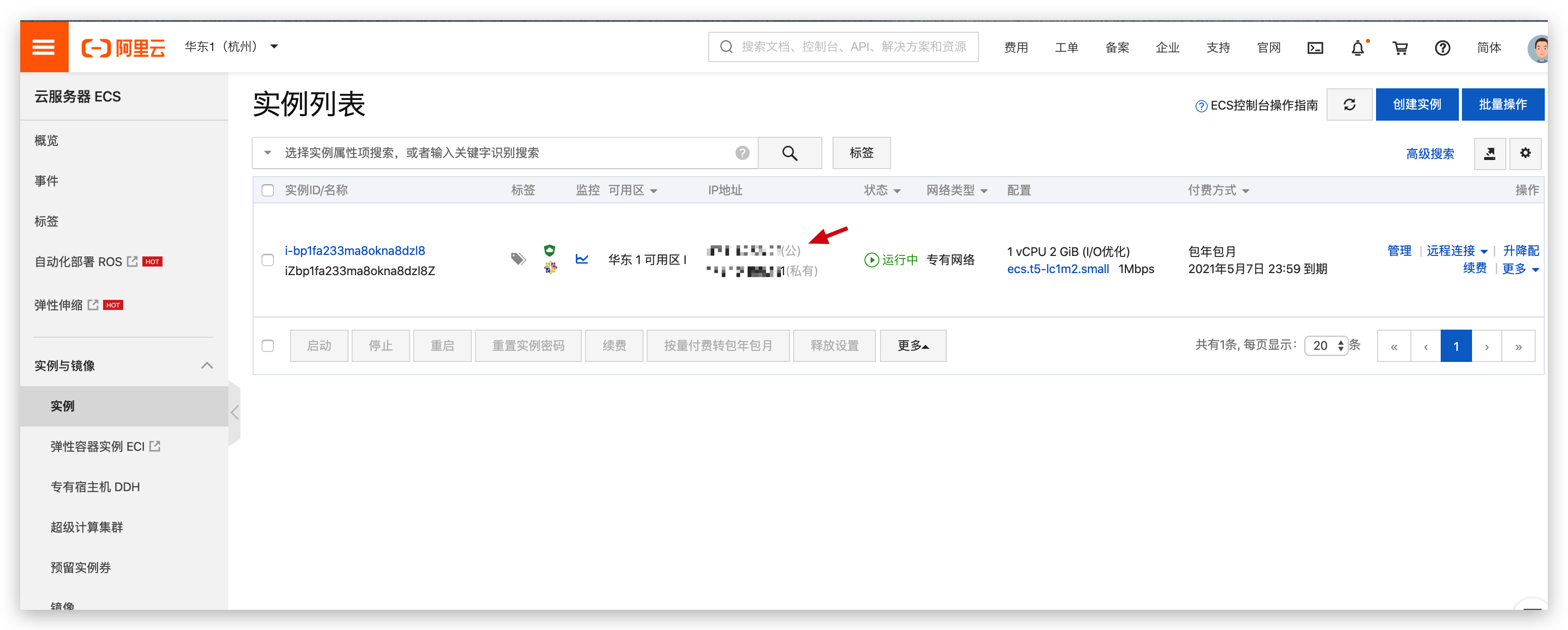Expand the 远程连接 dropdown

tap(1456, 250)
